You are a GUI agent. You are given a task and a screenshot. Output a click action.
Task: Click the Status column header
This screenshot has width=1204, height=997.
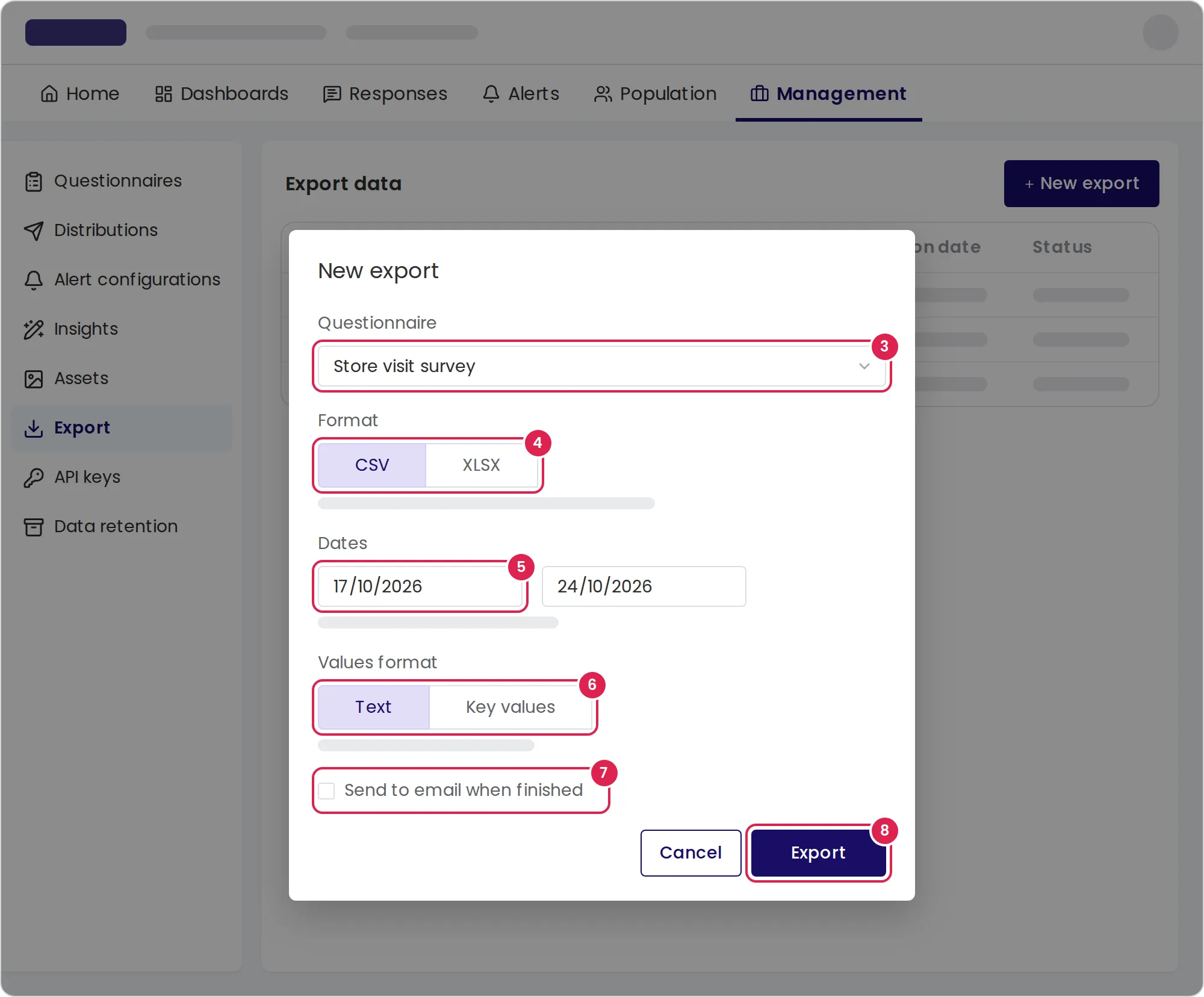coord(1062,247)
